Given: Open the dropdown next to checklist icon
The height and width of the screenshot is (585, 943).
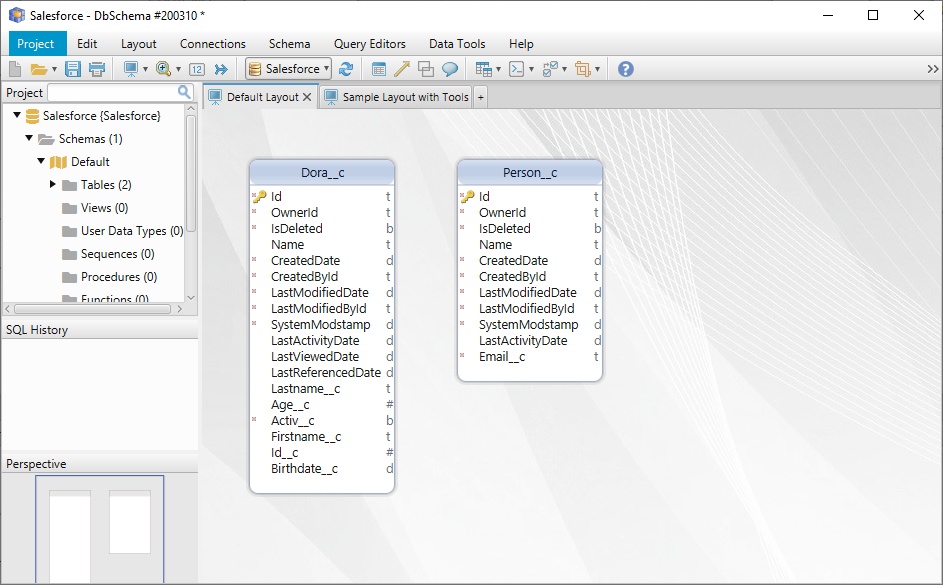Looking at the screenshot, I should [x=564, y=69].
